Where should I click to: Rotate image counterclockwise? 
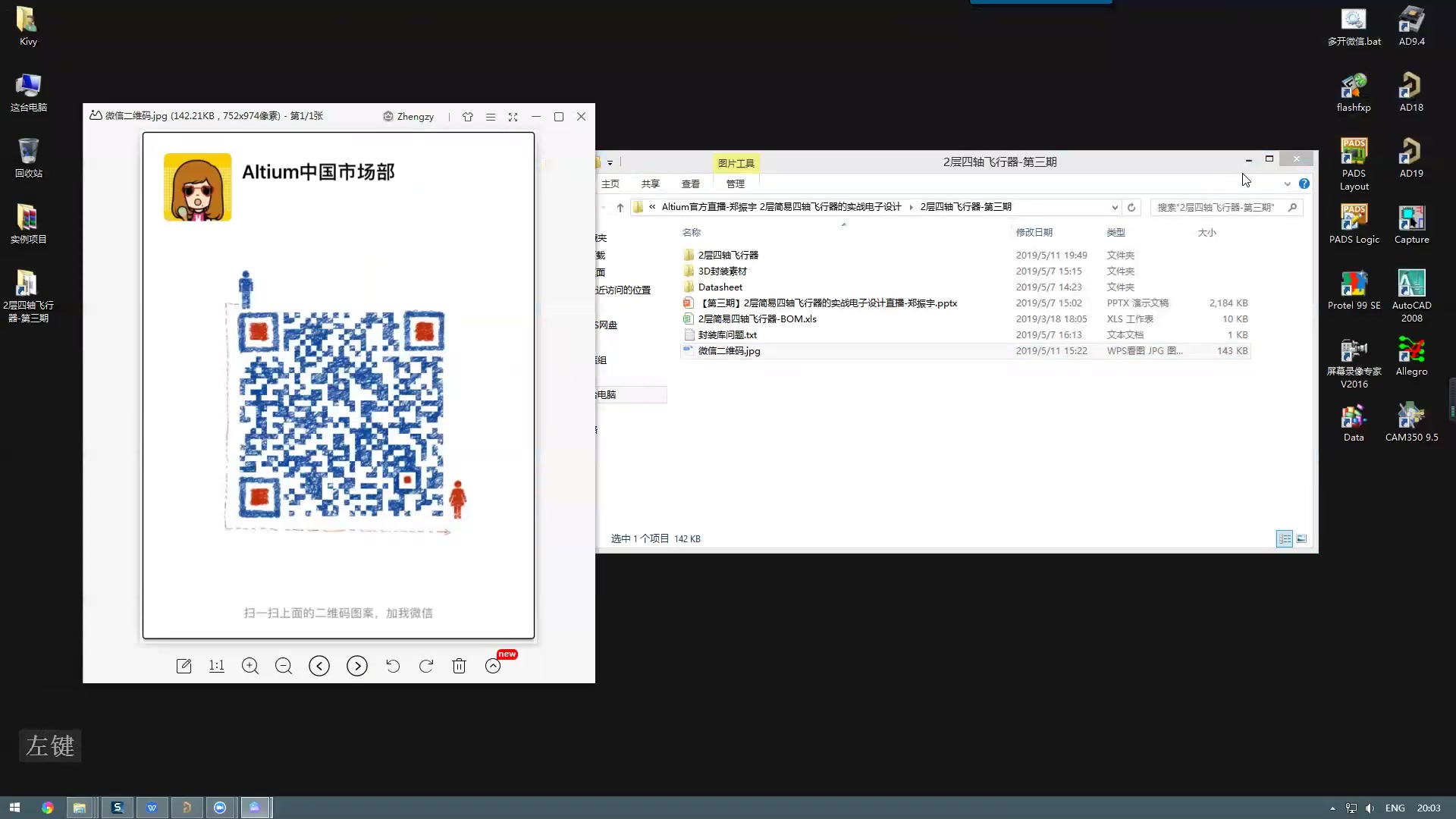point(393,666)
